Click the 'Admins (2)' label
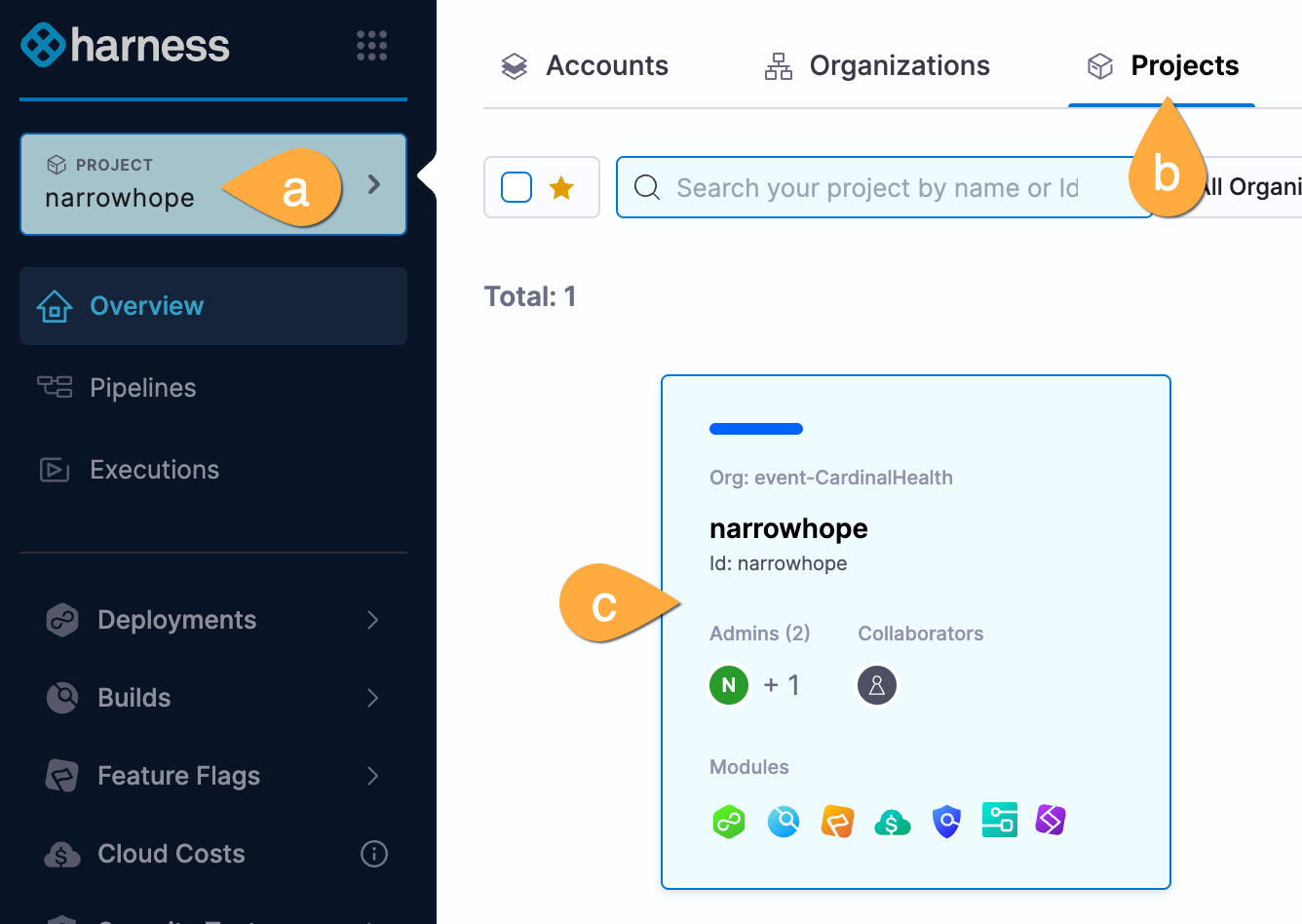The image size is (1302, 924). click(760, 634)
